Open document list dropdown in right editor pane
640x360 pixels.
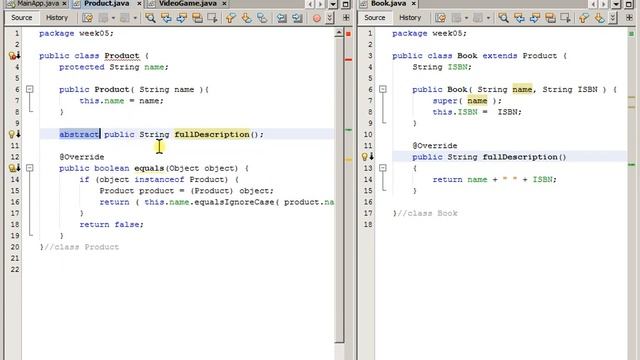[x=616, y=4]
